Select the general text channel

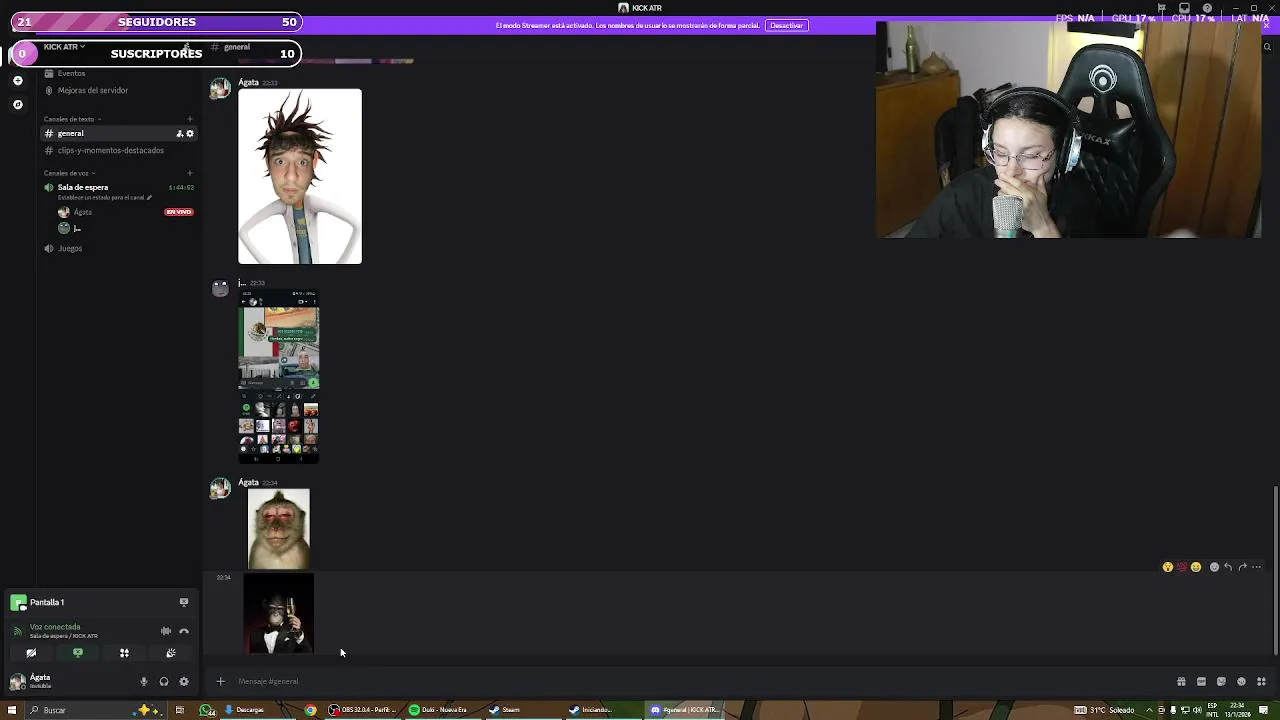pyautogui.click(x=118, y=133)
